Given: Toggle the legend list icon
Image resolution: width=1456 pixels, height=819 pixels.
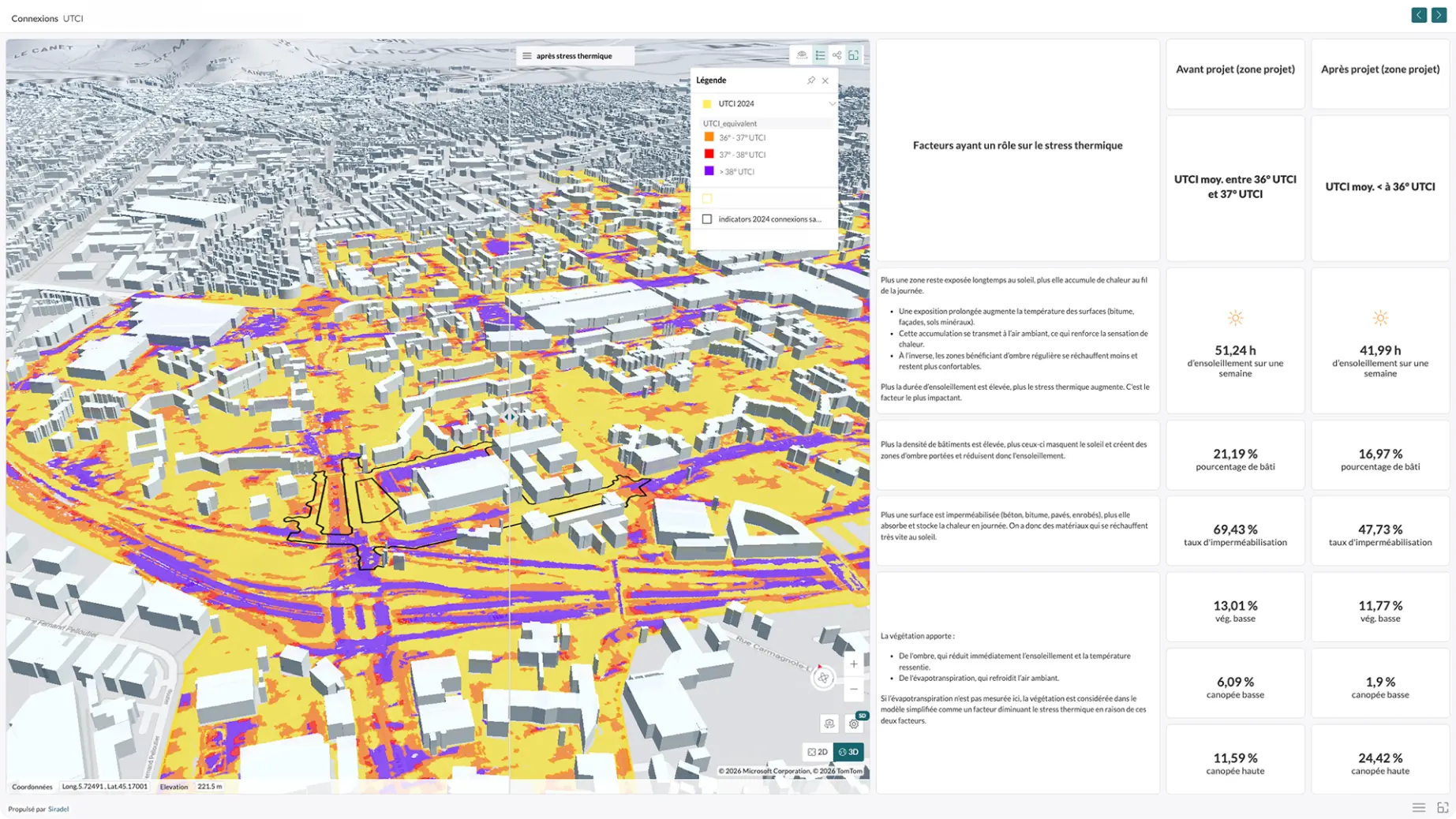Looking at the screenshot, I should pos(820,55).
